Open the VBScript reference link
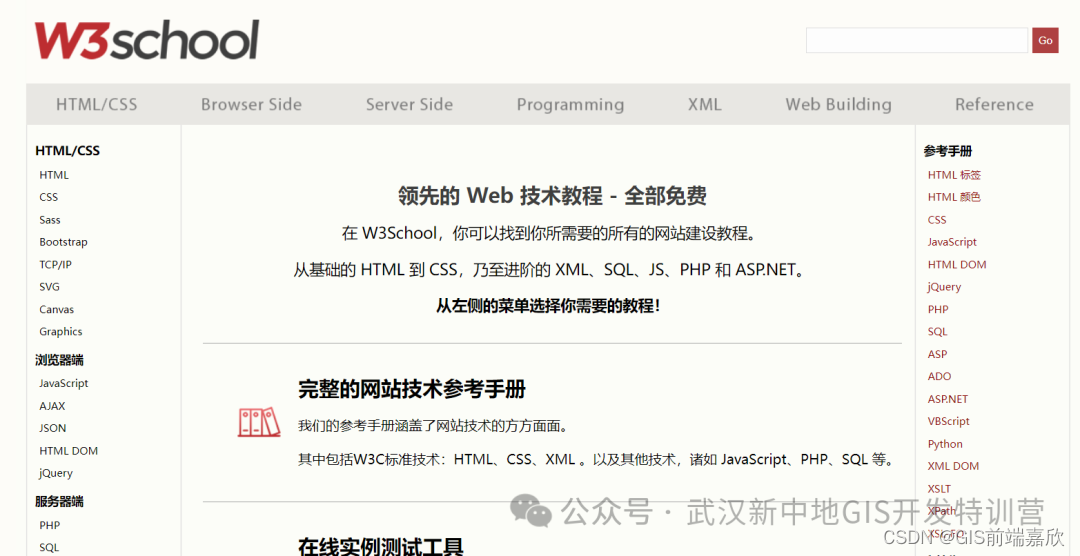 tap(948, 421)
